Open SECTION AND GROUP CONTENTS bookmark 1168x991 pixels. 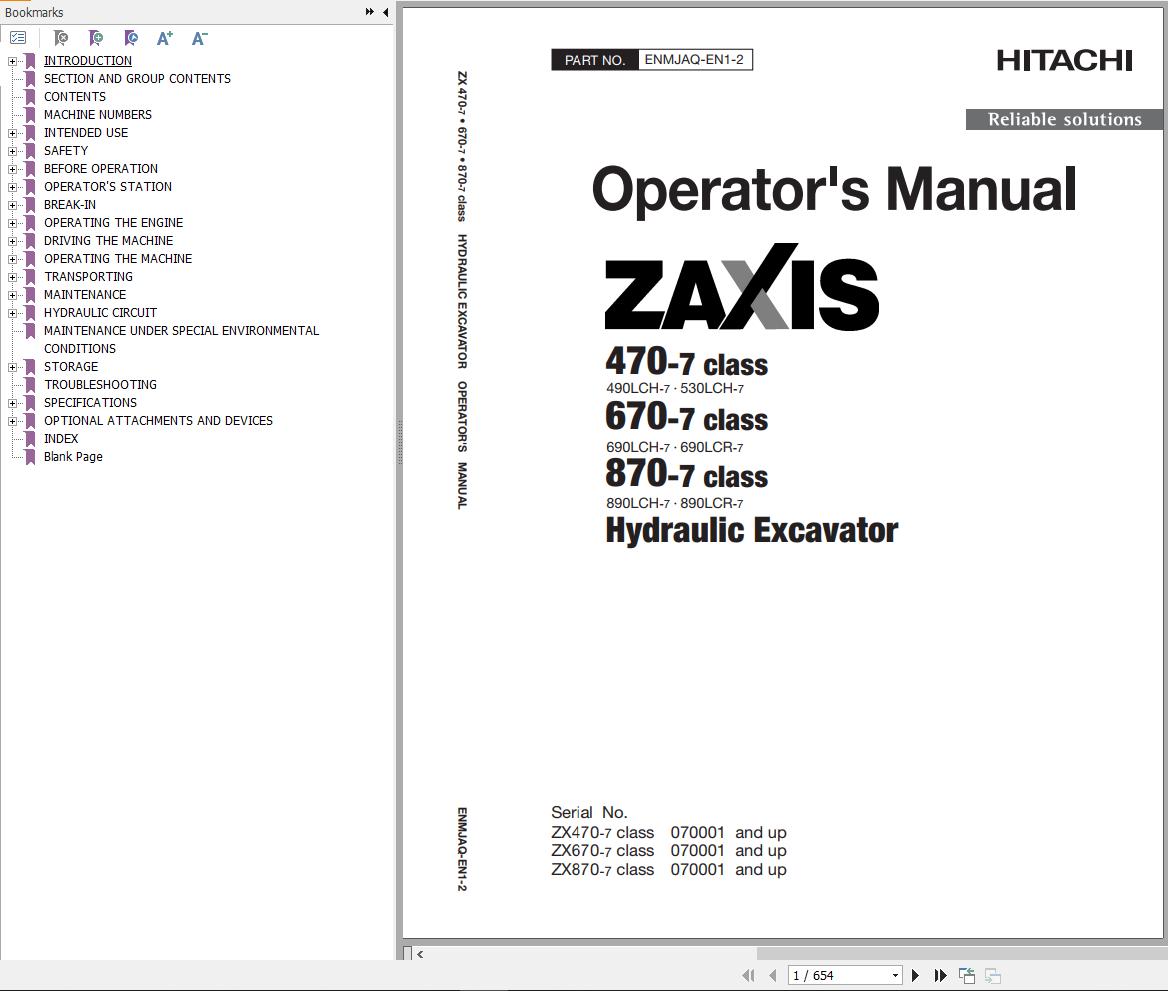137,78
